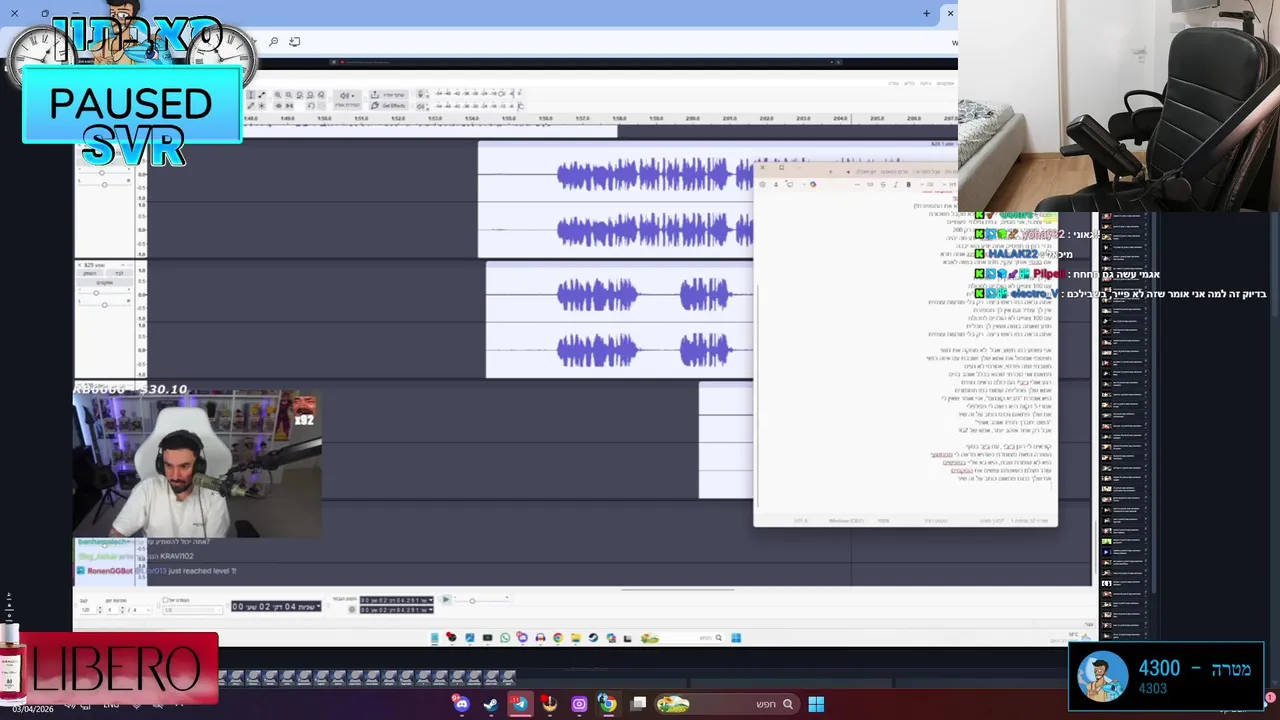Click the Windows Start button on taskbar
This screenshot has height=720, width=1280.
816,704
